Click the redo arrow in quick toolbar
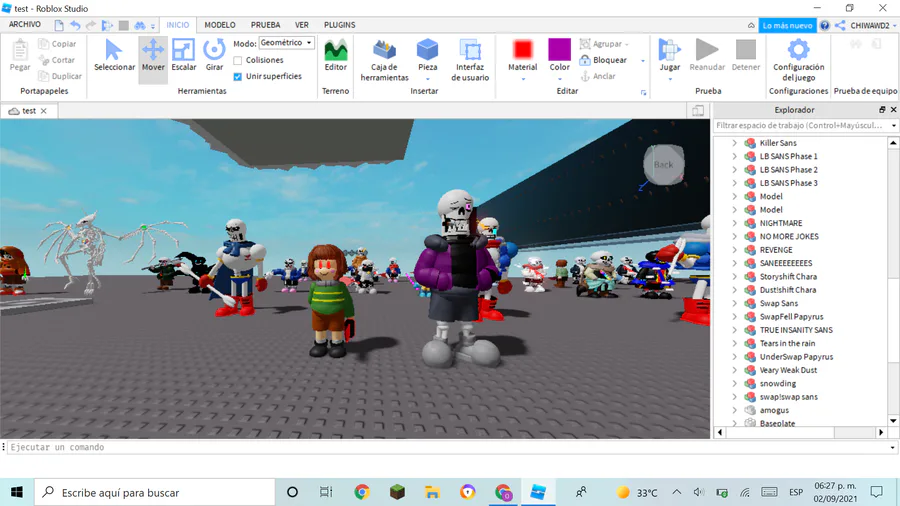This screenshot has width=900, height=506. 91,25
